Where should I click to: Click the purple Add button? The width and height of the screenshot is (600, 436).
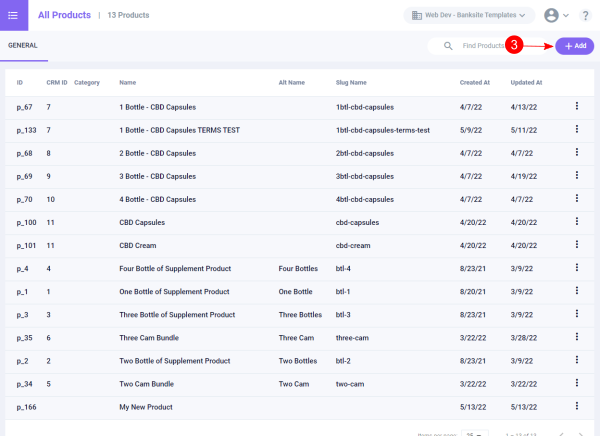(x=575, y=46)
